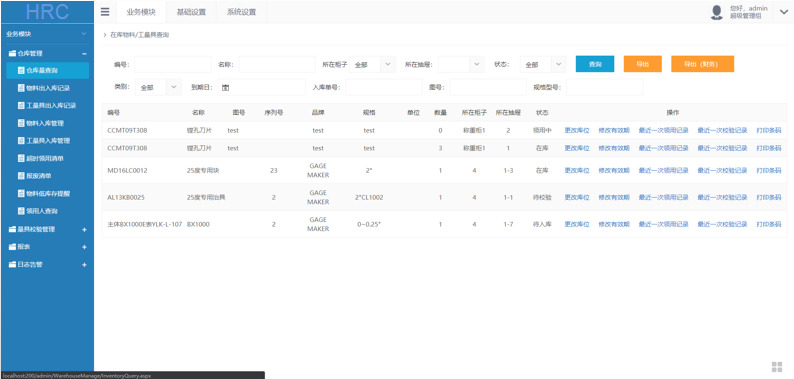794x379 pixels.
Task: Click 最近一次领用记录 in the BX1000 row
Action: tap(663, 224)
